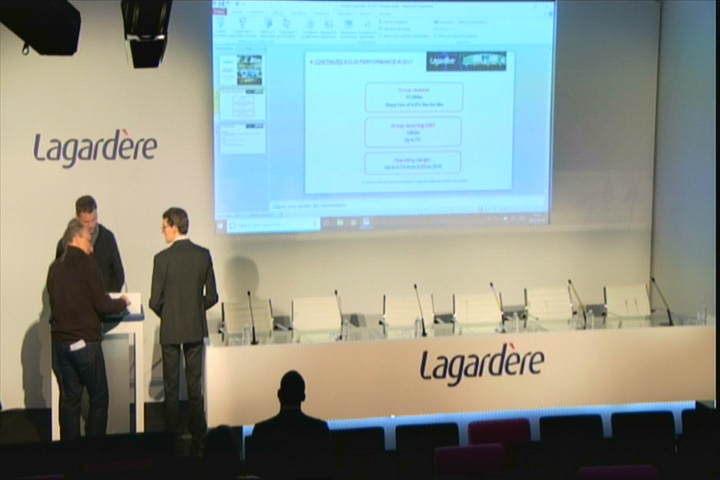Toggle the use timings checkbox
The image size is (720, 480).
click(x=380, y=29)
